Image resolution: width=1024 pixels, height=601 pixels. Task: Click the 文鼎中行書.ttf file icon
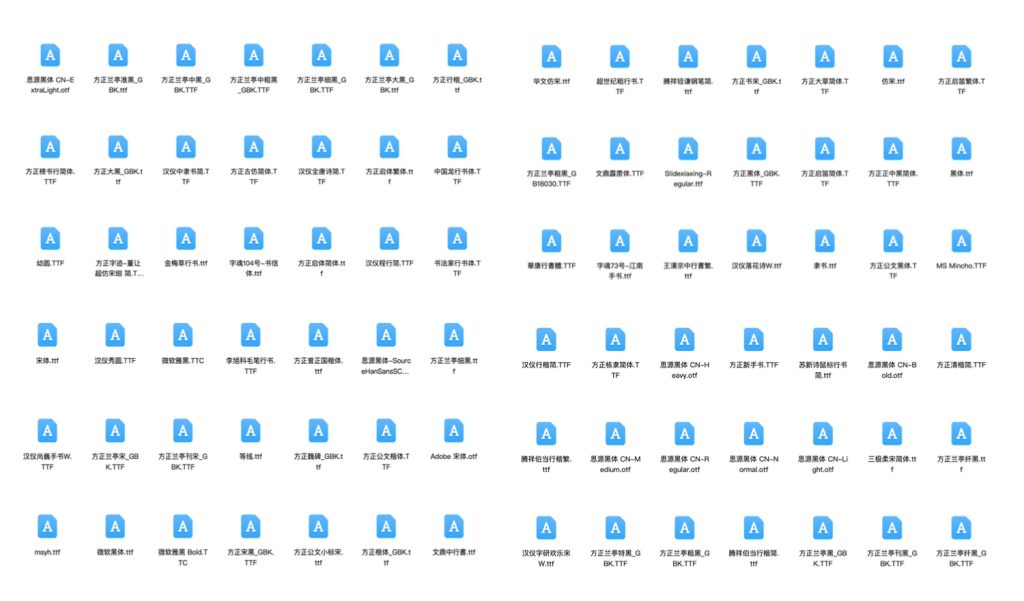454,527
